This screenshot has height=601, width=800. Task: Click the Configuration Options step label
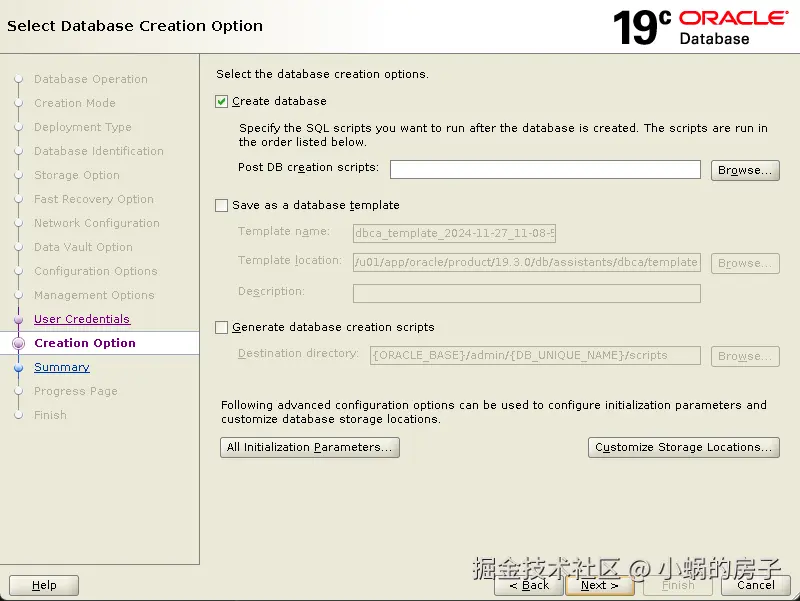pyautogui.click(x=95, y=271)
